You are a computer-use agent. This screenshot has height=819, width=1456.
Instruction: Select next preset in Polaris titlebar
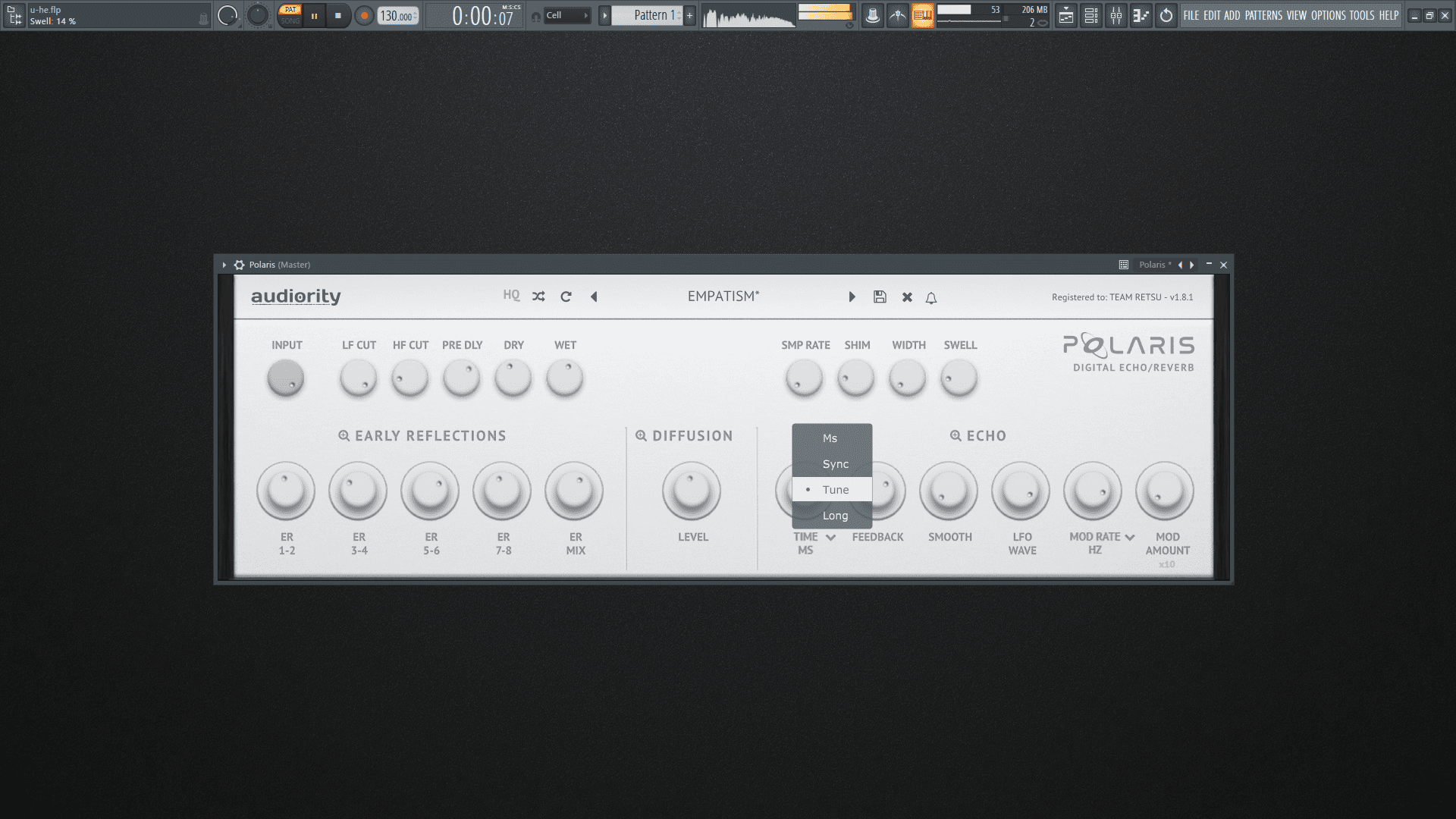1192,265
